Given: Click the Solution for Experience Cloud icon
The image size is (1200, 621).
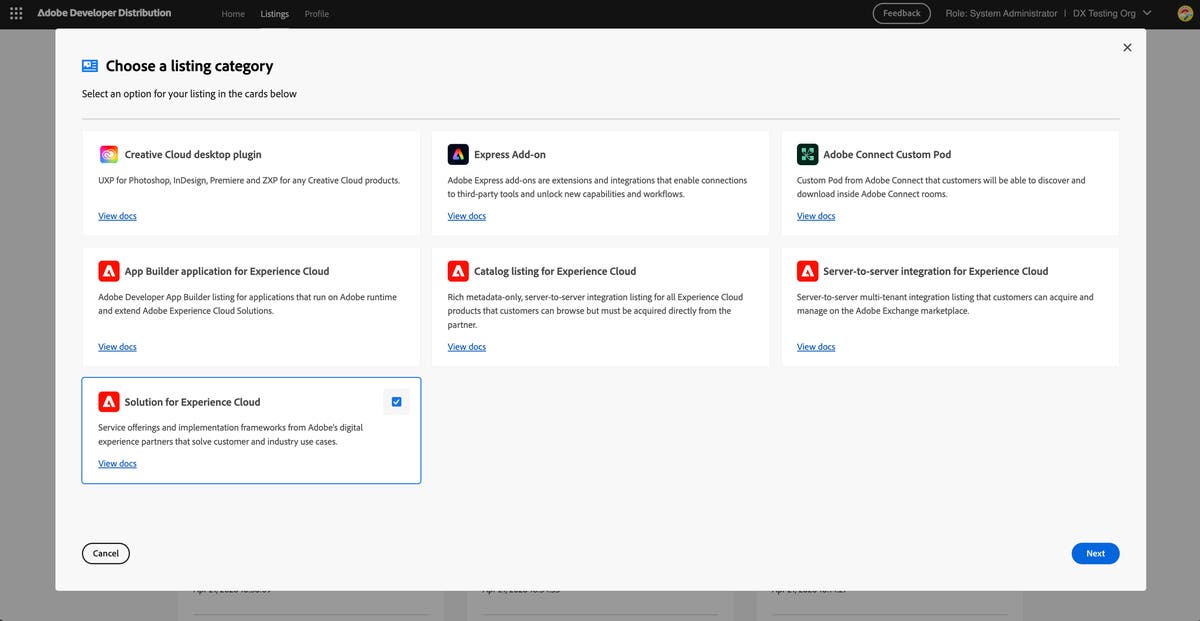Looking at the screenshot, I should point(109,402).
